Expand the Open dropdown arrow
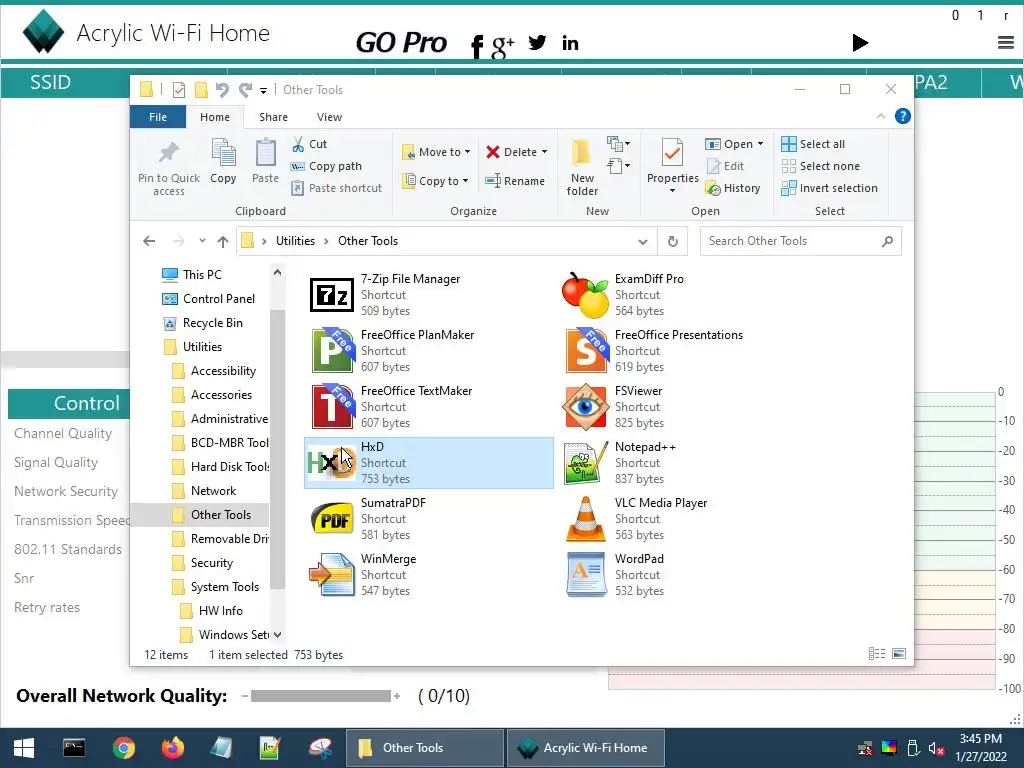The height and width of the screenshot is (768, 1024). click(760, 144)
